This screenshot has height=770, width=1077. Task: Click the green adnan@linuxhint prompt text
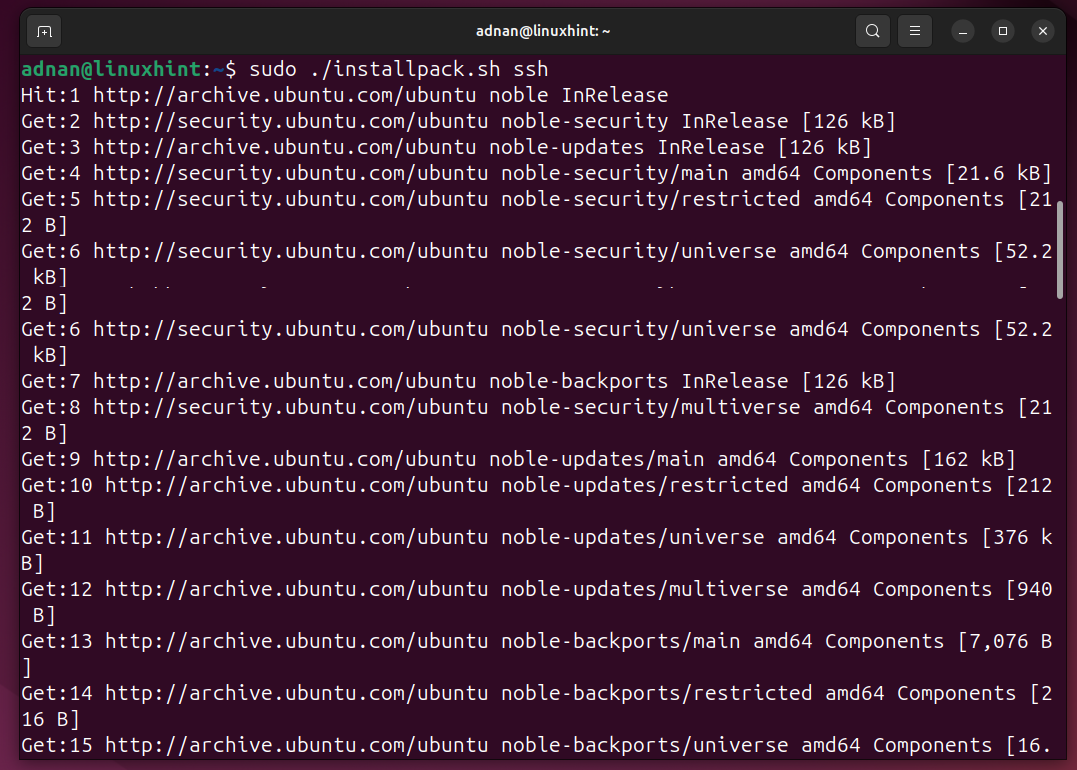[111, 69]
